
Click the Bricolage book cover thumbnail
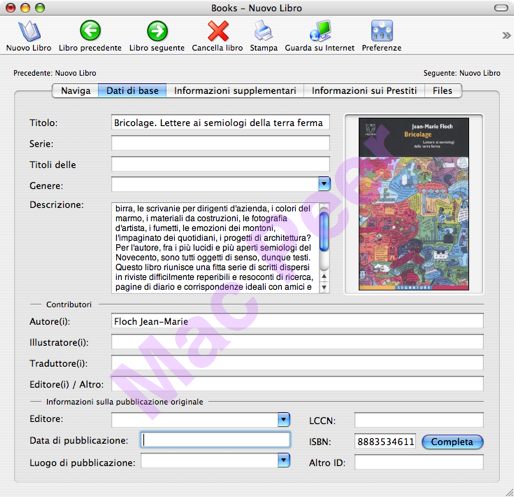414,204
